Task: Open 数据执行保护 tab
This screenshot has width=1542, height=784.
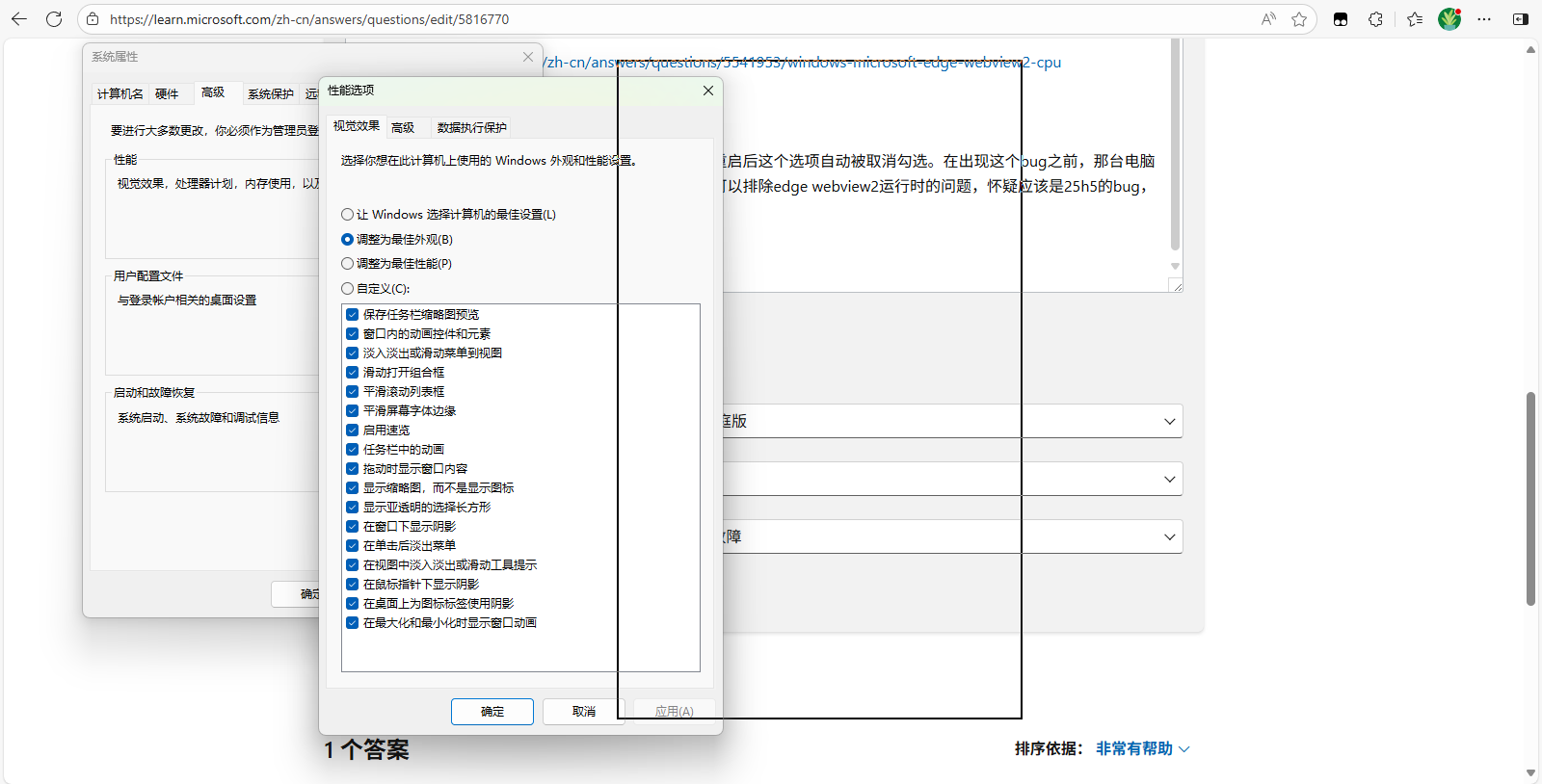Action: pyautogui.click(x=472, y=128)
